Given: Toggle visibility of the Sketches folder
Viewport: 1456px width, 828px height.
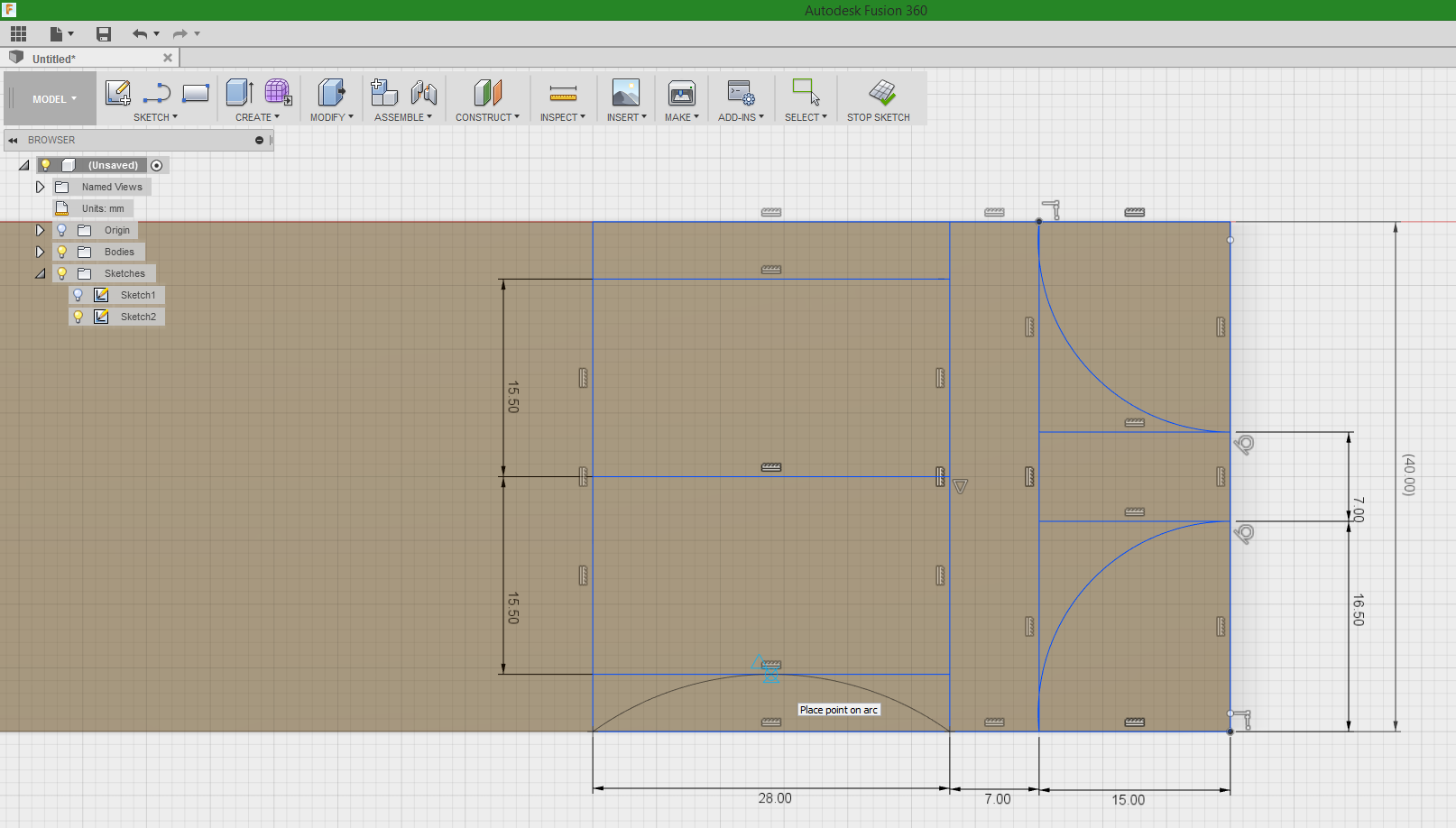Looking at the screenshot, I should pyautogui.click(x=62, y=273).
